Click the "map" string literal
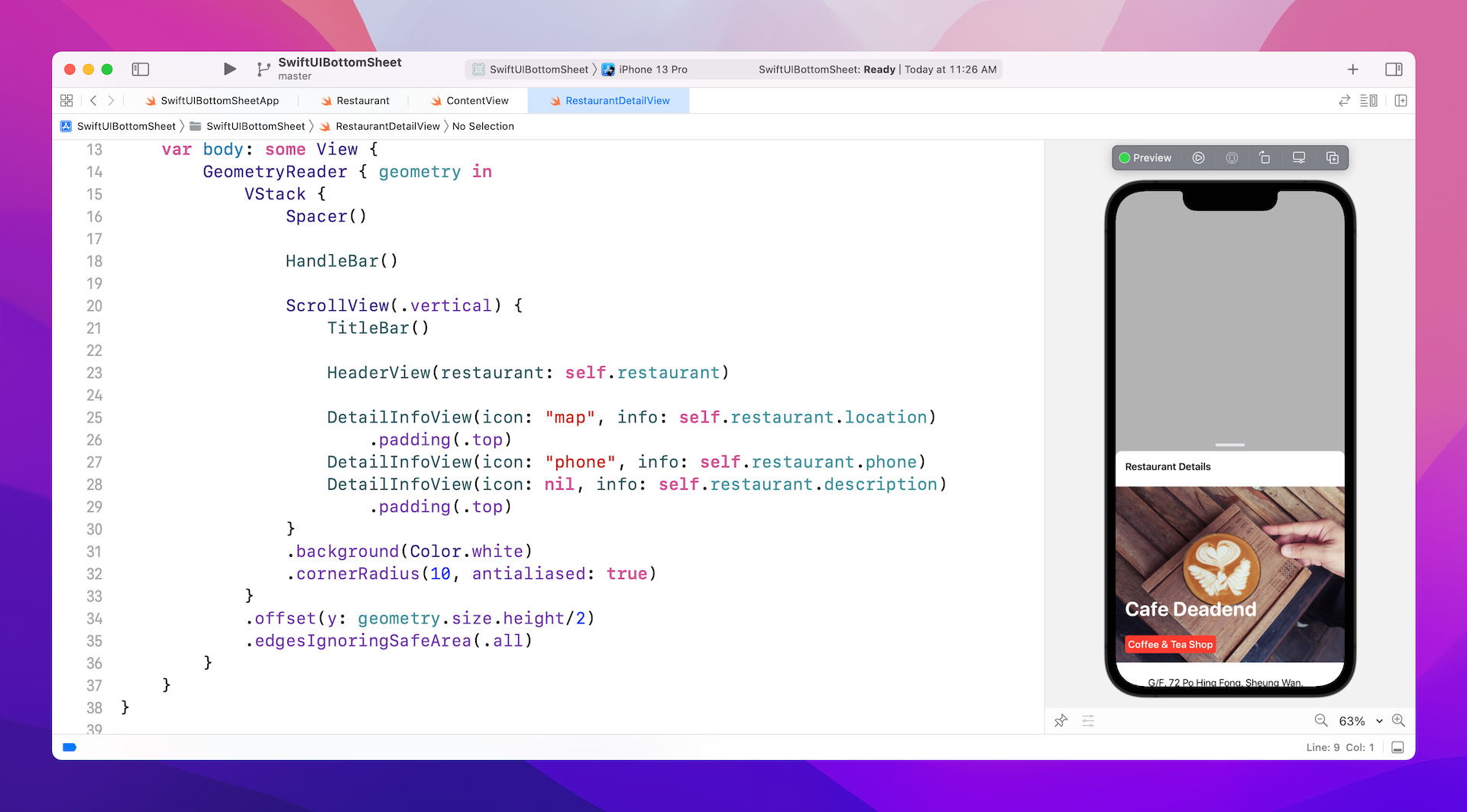The image size is (1467, 812). [570, 418]
